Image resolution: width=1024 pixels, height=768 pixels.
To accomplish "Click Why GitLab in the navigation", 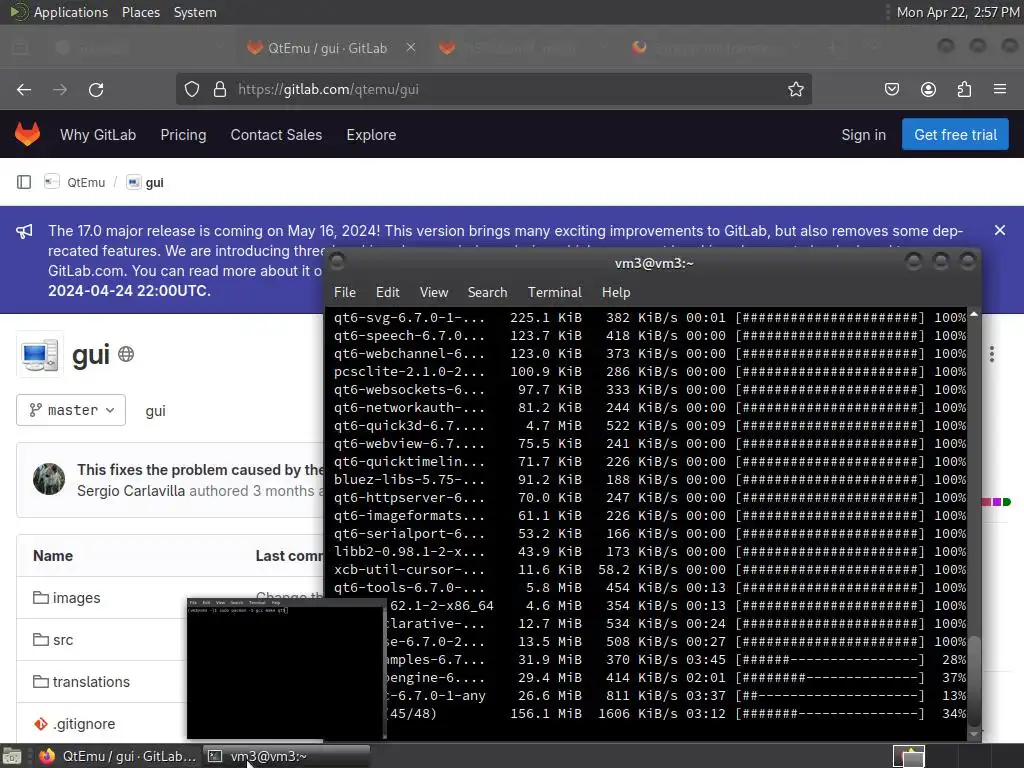I will pos(98,135).
